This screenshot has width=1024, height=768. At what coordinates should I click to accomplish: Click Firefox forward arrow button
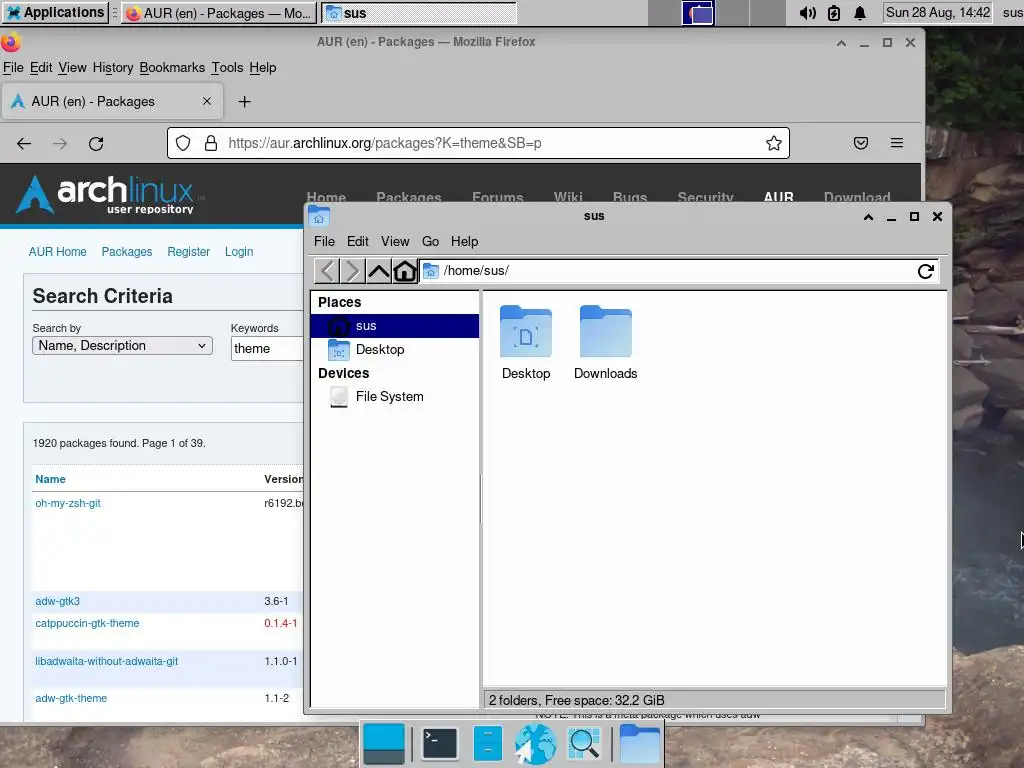pyautogui.click(x=60, y=143)
